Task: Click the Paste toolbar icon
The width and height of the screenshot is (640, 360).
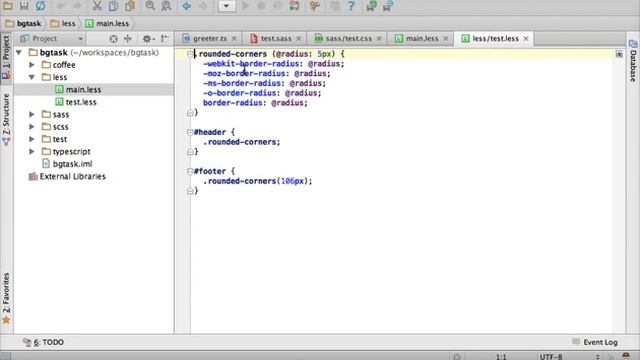Action: (x=130, y=6)
